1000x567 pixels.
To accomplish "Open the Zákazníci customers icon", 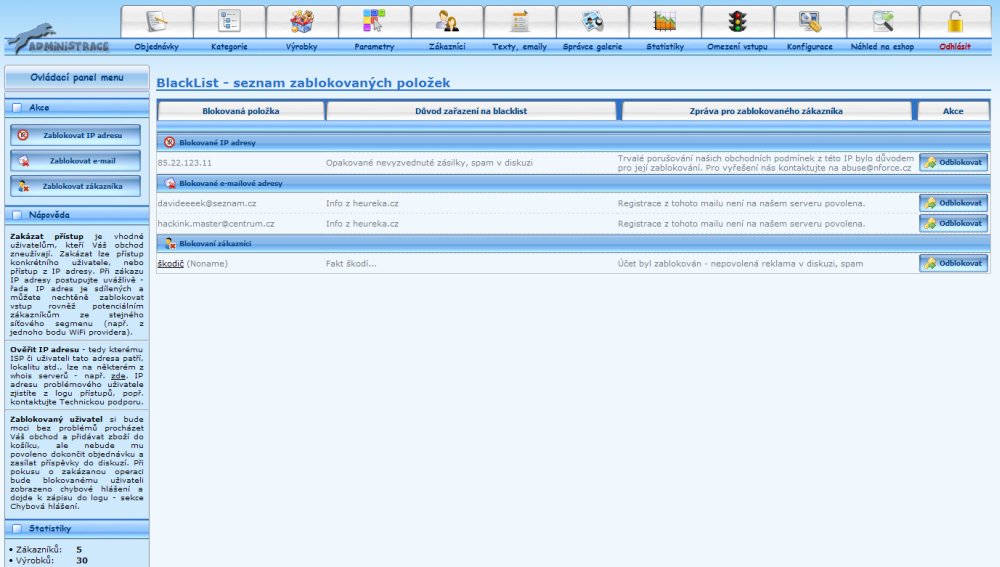I will (x=446, y=22).
